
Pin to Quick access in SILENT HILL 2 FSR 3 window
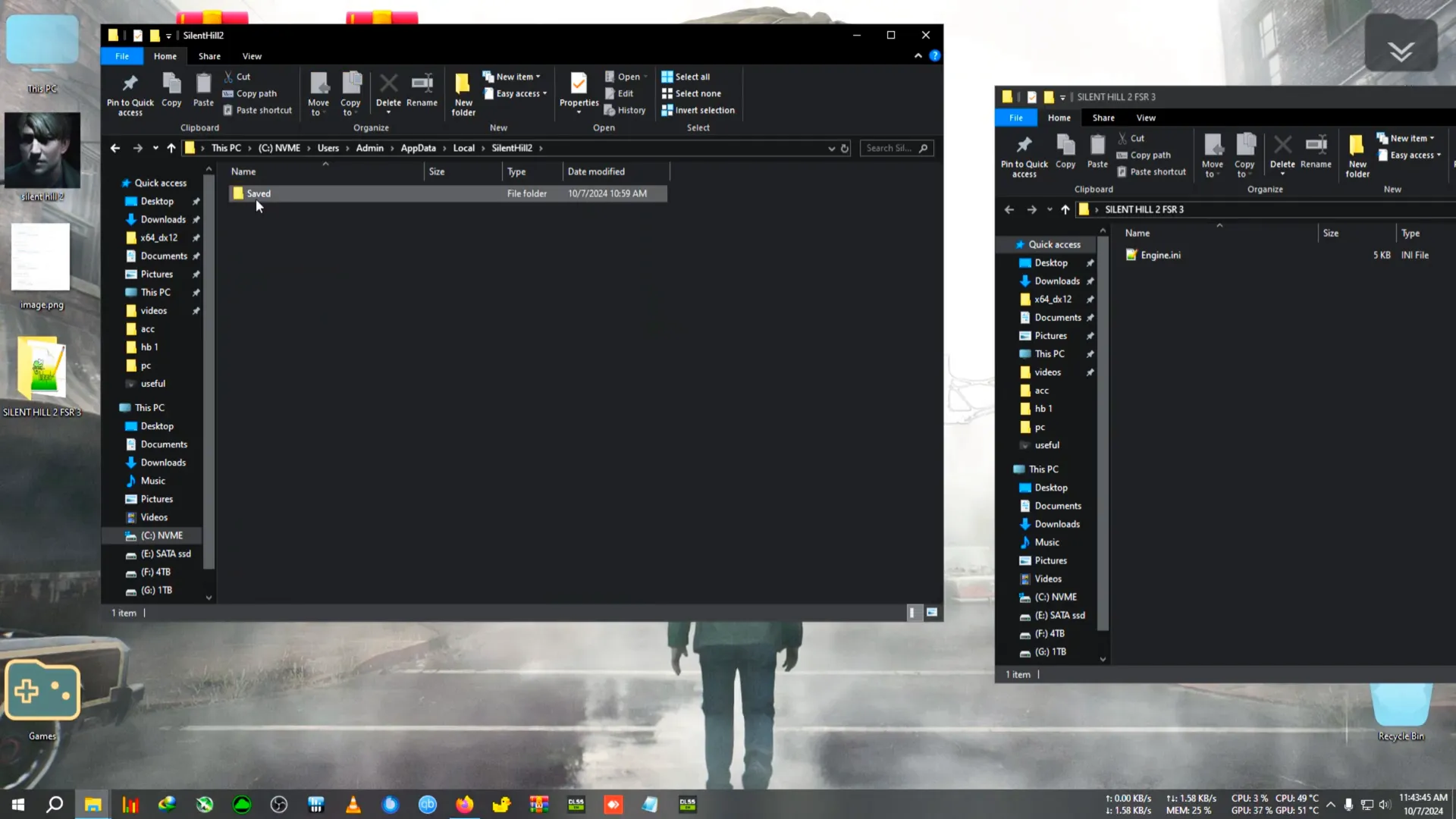click(x=1024, y=155)
